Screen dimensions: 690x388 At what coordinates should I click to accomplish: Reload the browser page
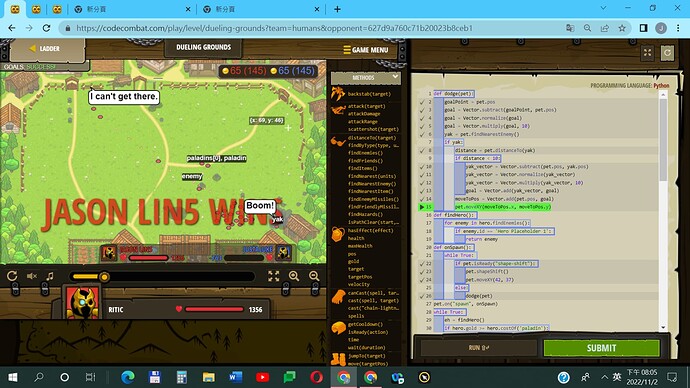point(46,28)
